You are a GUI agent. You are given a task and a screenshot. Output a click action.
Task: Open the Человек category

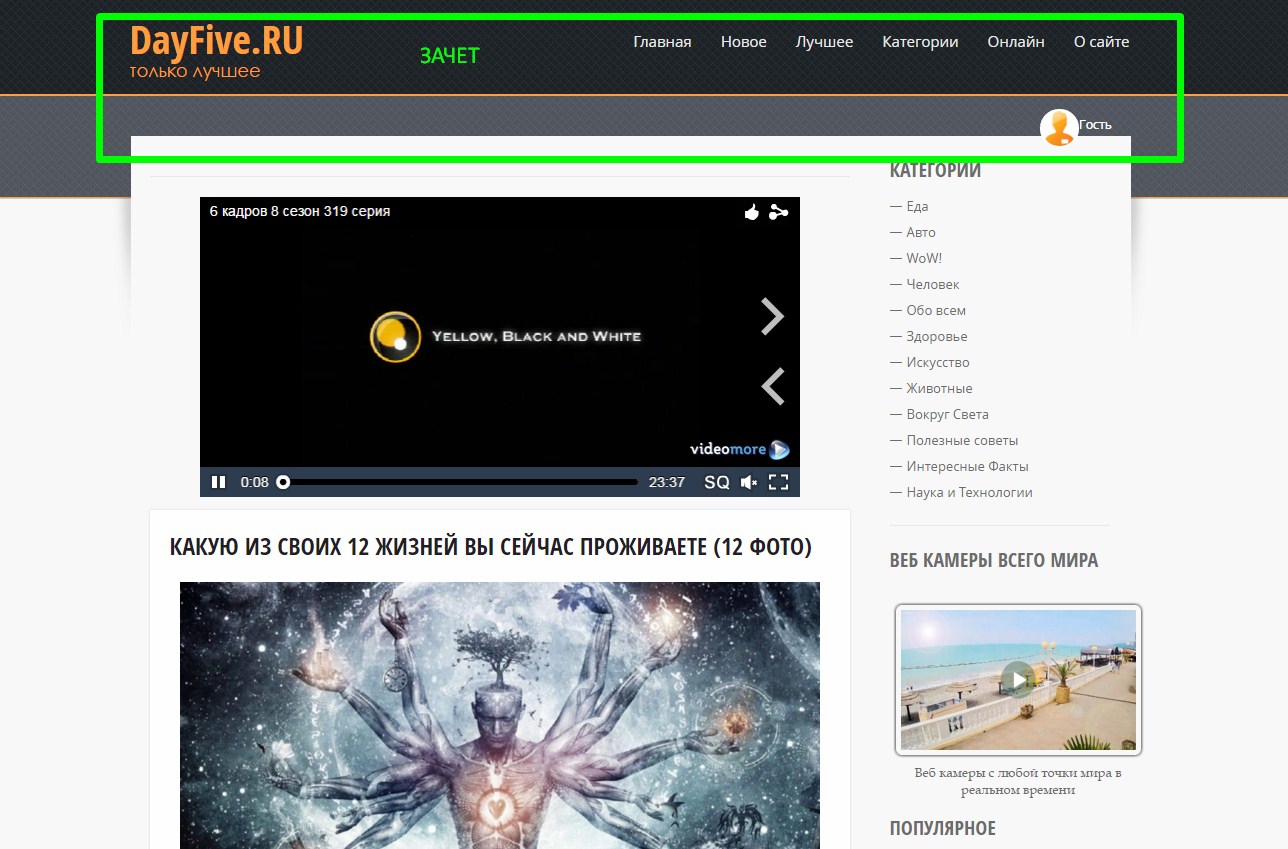(x=933, y=284)
